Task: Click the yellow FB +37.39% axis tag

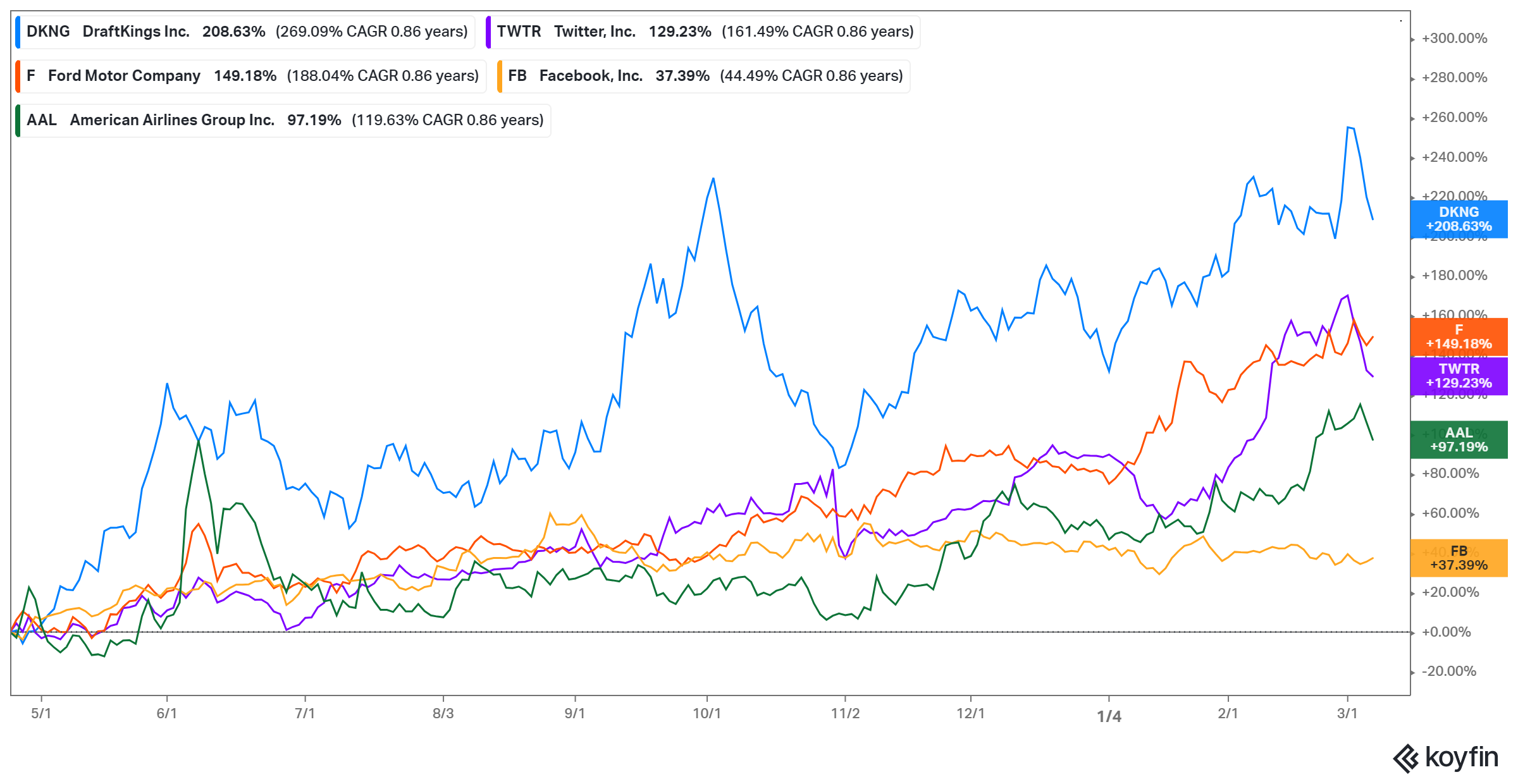Action: [x=1459, y=558]
